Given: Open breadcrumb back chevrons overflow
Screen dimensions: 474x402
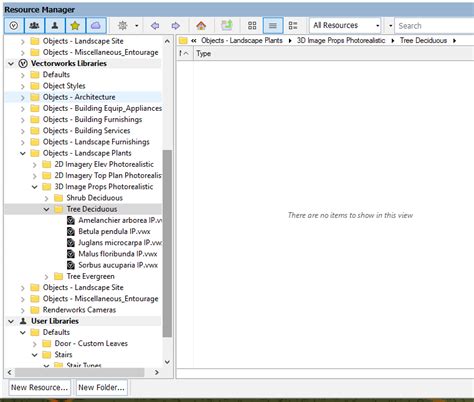Looking at the screenshot, I should click(x=193, y=41).
